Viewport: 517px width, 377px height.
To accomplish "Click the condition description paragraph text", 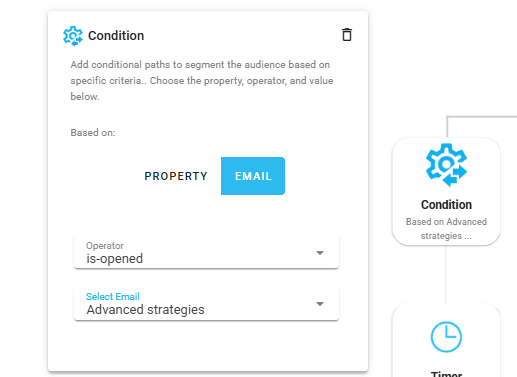I will tap(202, 81).
